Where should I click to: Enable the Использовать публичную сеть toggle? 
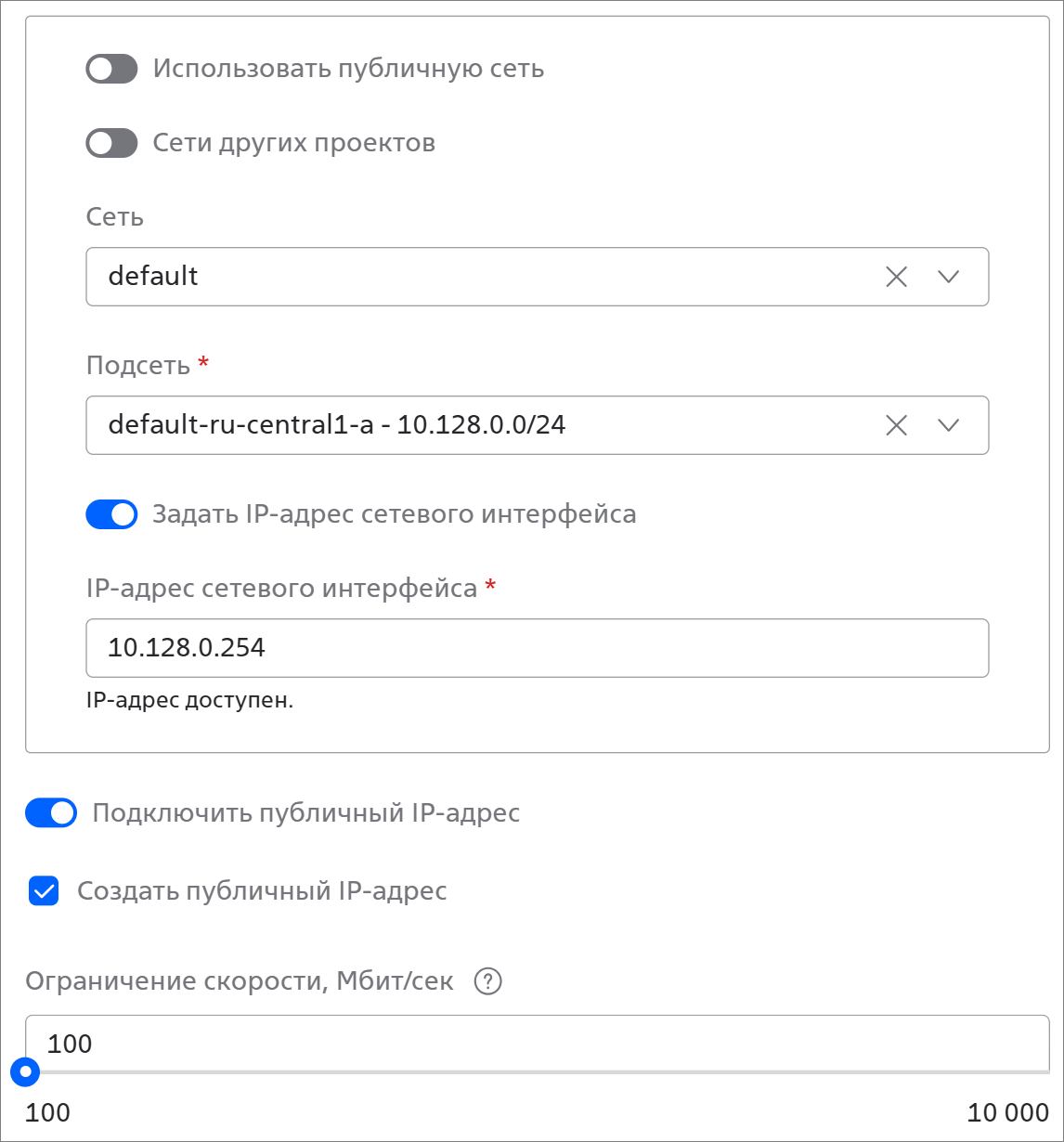coord(111,69)
